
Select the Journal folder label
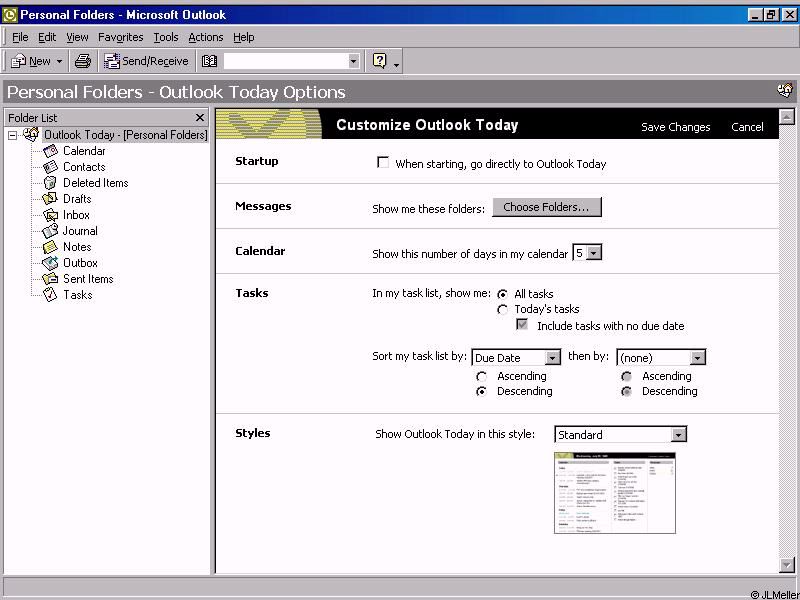click(x=80, y=231)
